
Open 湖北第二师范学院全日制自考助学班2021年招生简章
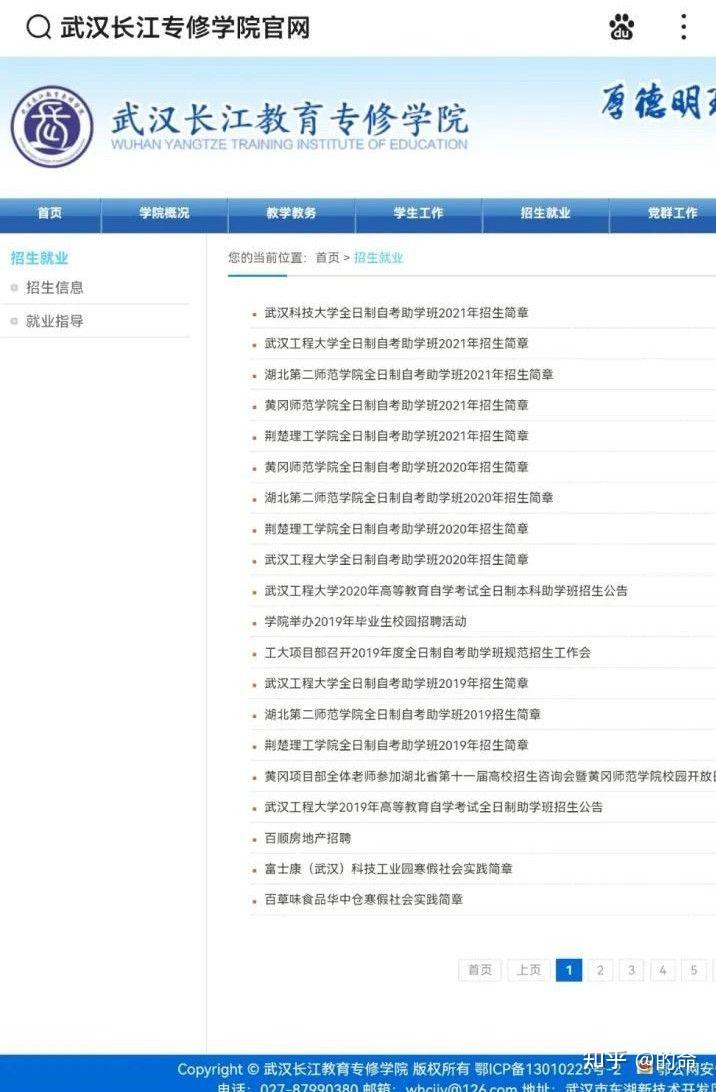tap(409, 375)
